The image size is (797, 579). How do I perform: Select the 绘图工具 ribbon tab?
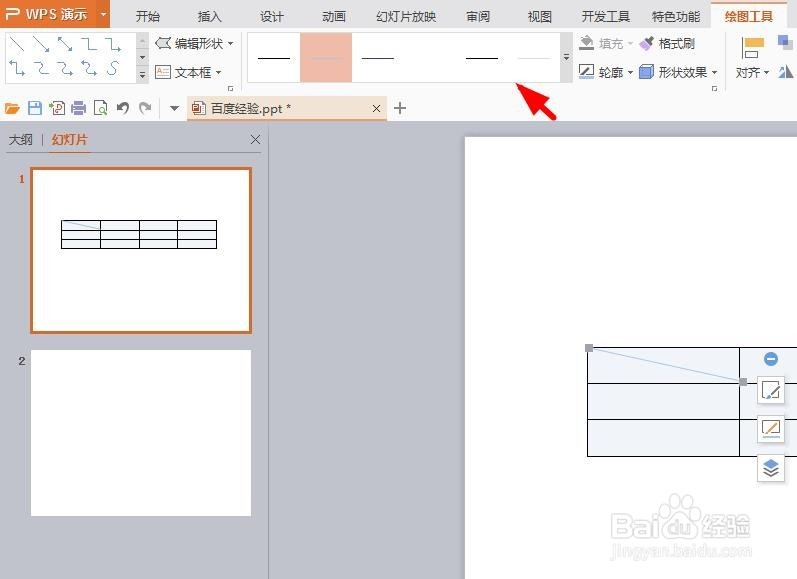pyautogui.click(x=749, y=16)
